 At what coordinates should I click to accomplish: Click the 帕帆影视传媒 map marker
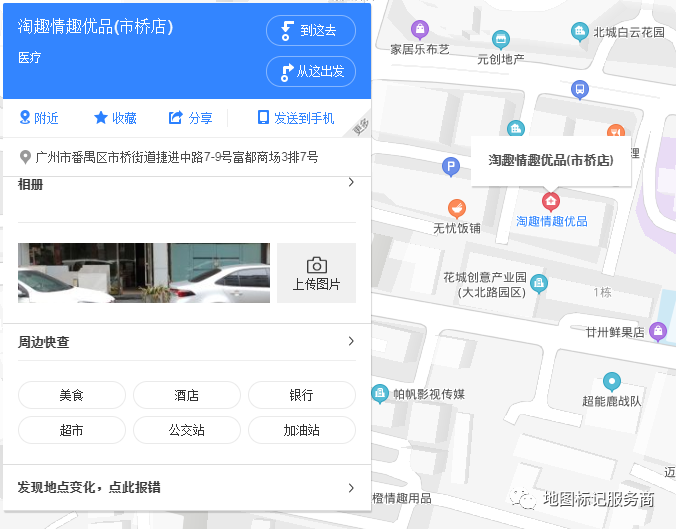click(x=380, y=394)
